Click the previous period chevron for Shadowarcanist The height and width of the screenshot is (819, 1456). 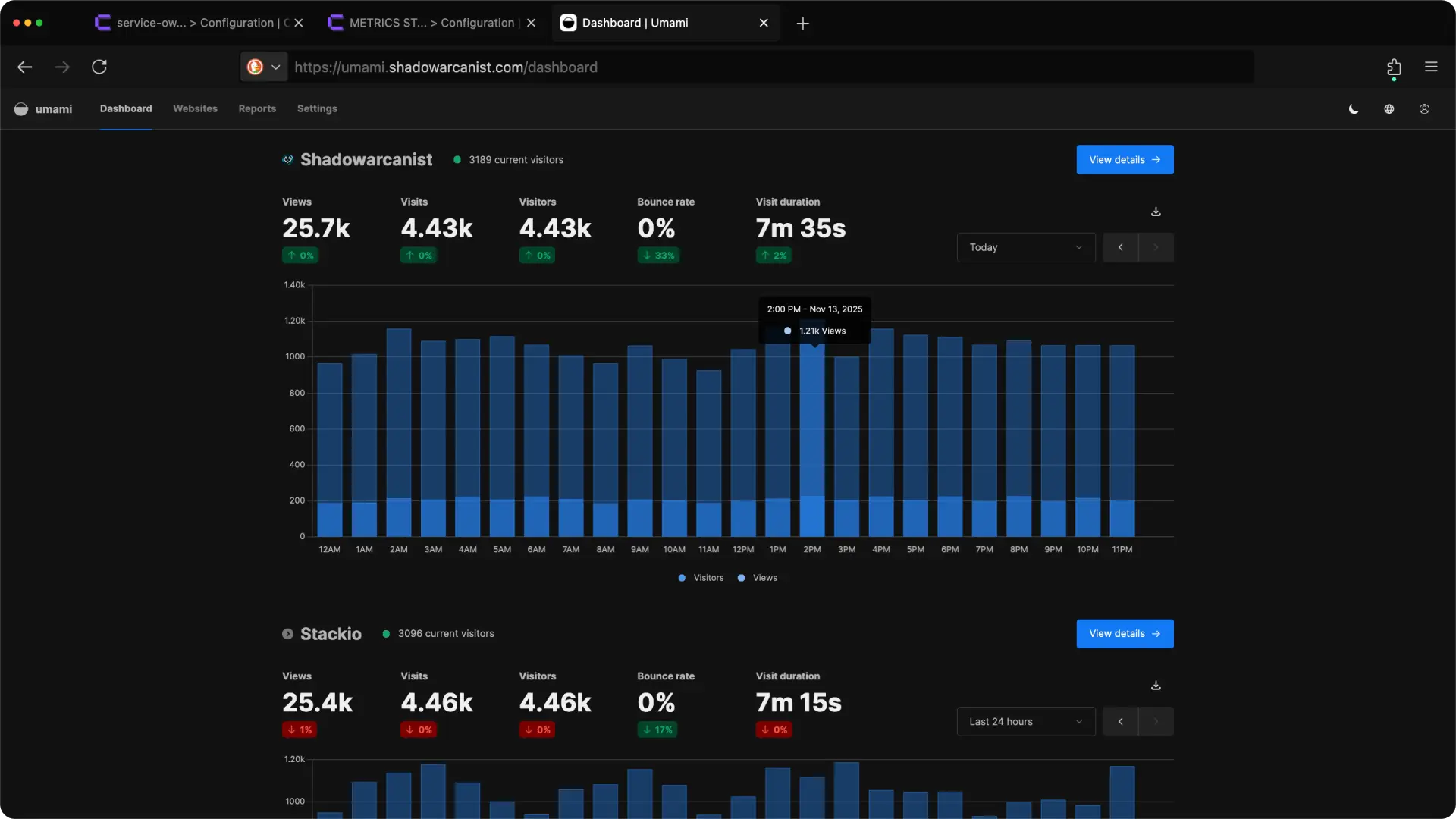(x=1120, y=247)
